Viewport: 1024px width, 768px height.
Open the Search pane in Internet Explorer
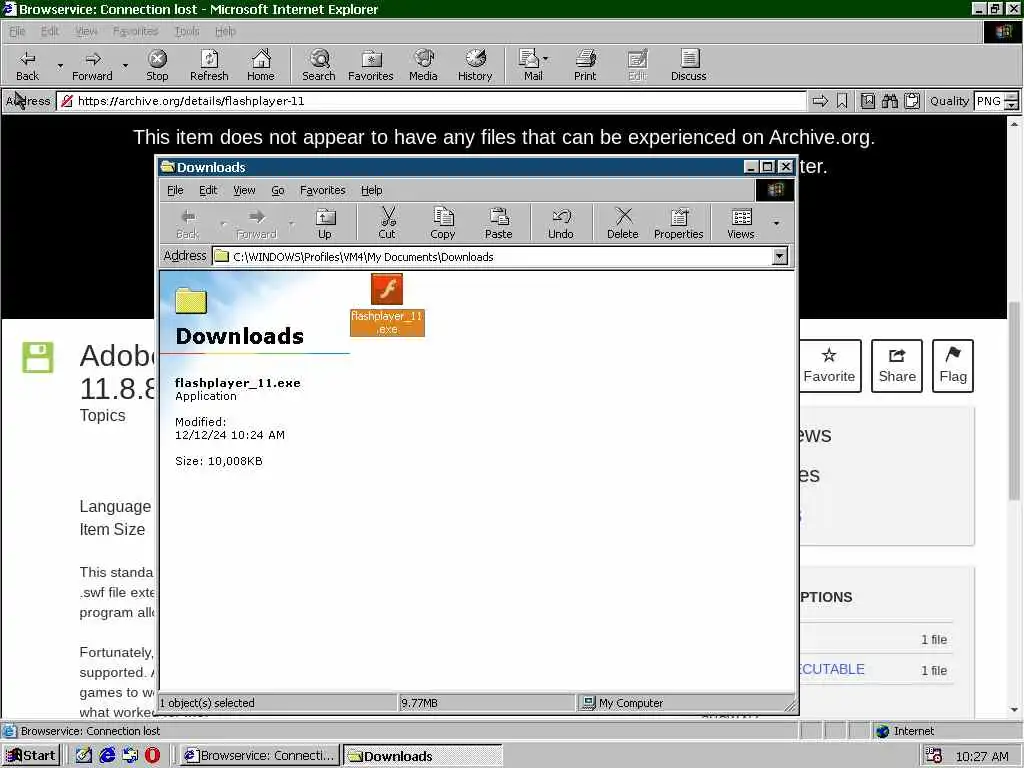pos(319,65)
